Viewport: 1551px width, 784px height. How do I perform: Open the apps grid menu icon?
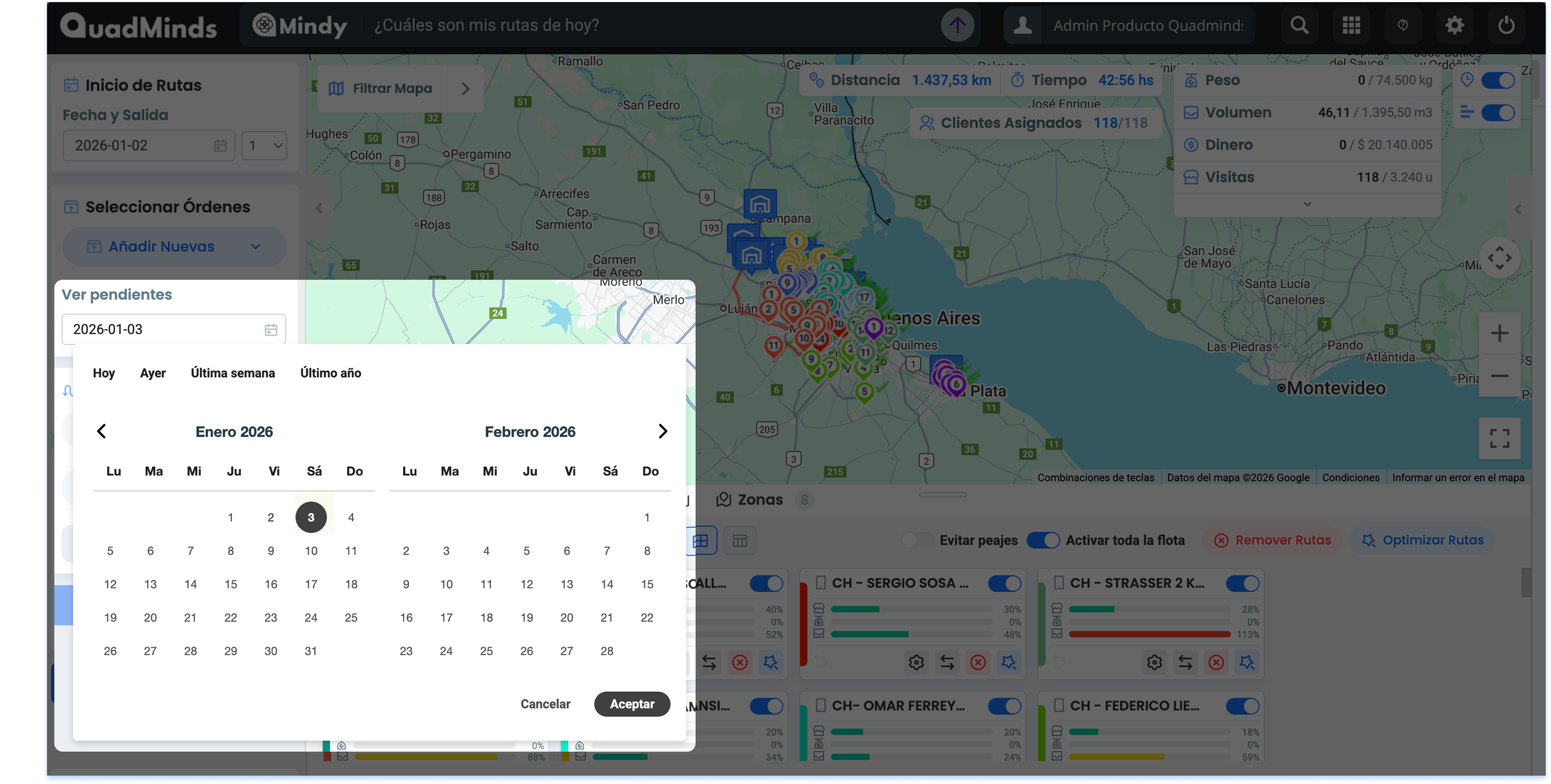point(1351,25)
